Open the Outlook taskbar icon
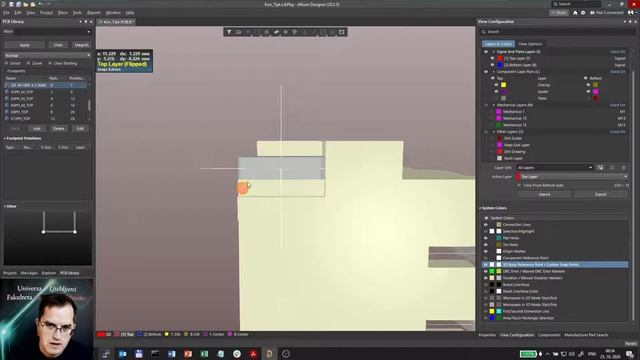 [122, 353]
